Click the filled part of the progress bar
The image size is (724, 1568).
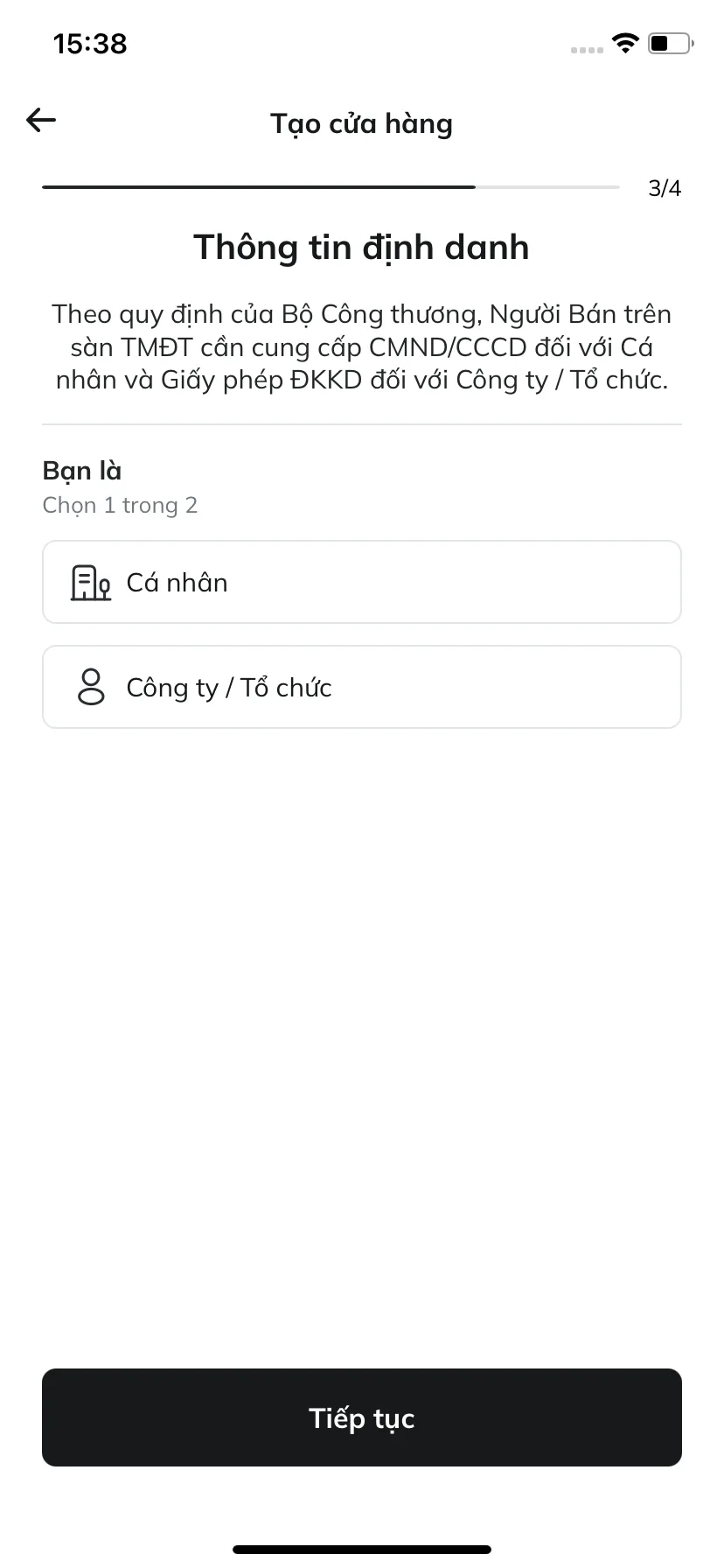point(259,187)
